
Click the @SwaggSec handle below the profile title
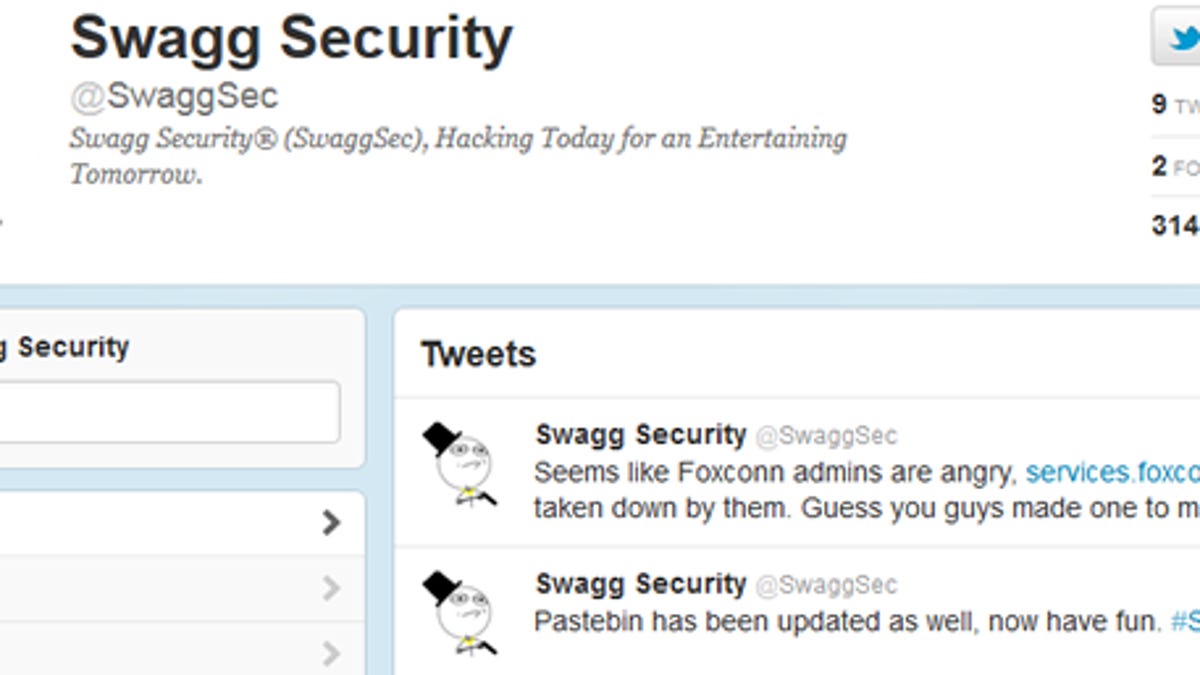pyautogui.click(x=174, y=96)
